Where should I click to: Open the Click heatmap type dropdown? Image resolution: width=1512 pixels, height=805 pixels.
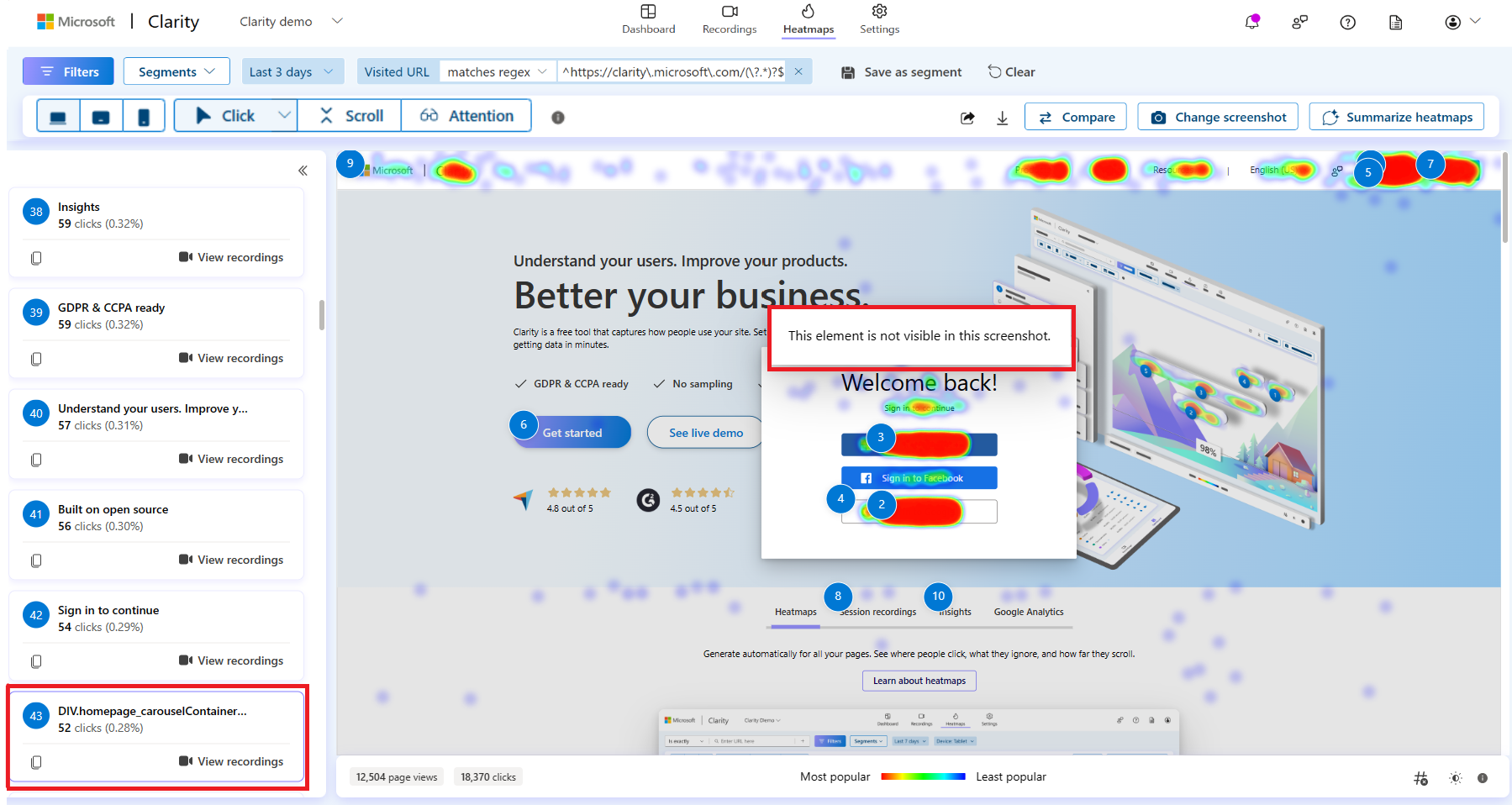tap(284, 115)
